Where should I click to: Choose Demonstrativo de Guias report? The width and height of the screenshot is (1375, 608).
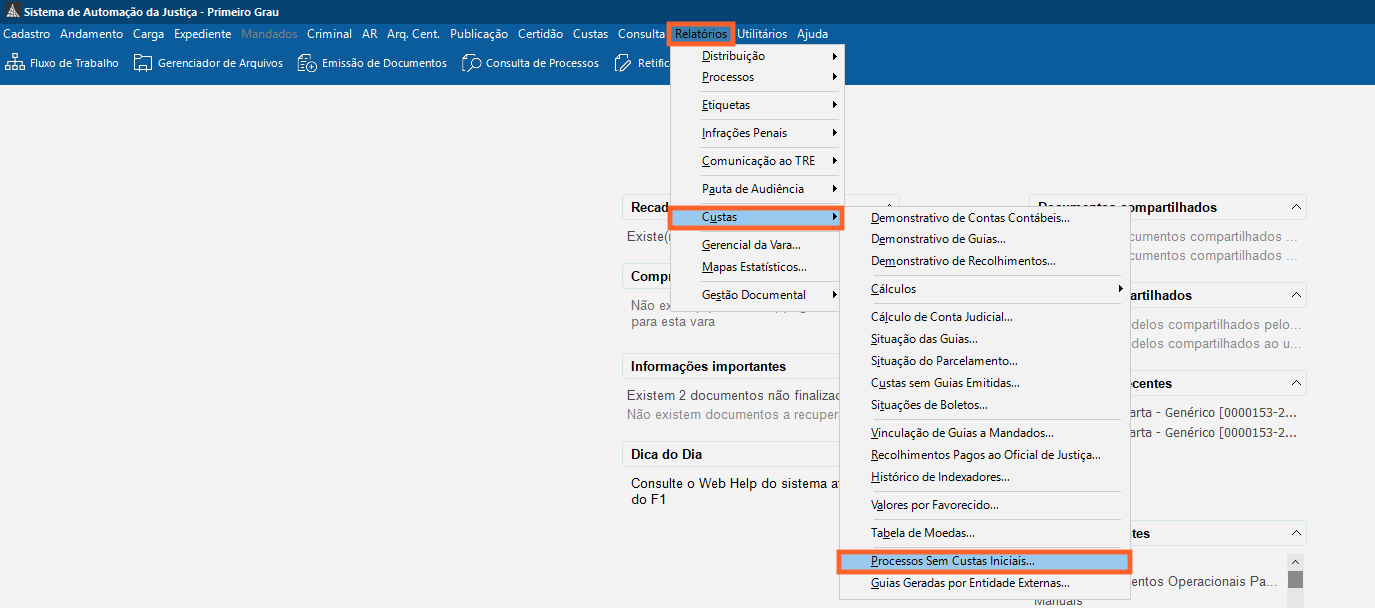[x=938, y=239]
